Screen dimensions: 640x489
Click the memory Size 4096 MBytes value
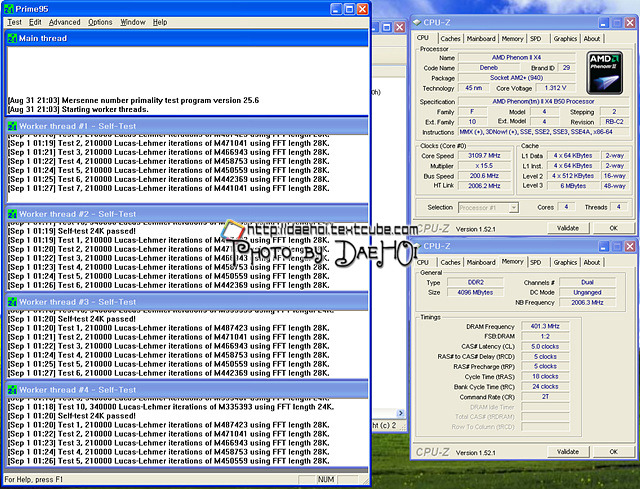475,292
